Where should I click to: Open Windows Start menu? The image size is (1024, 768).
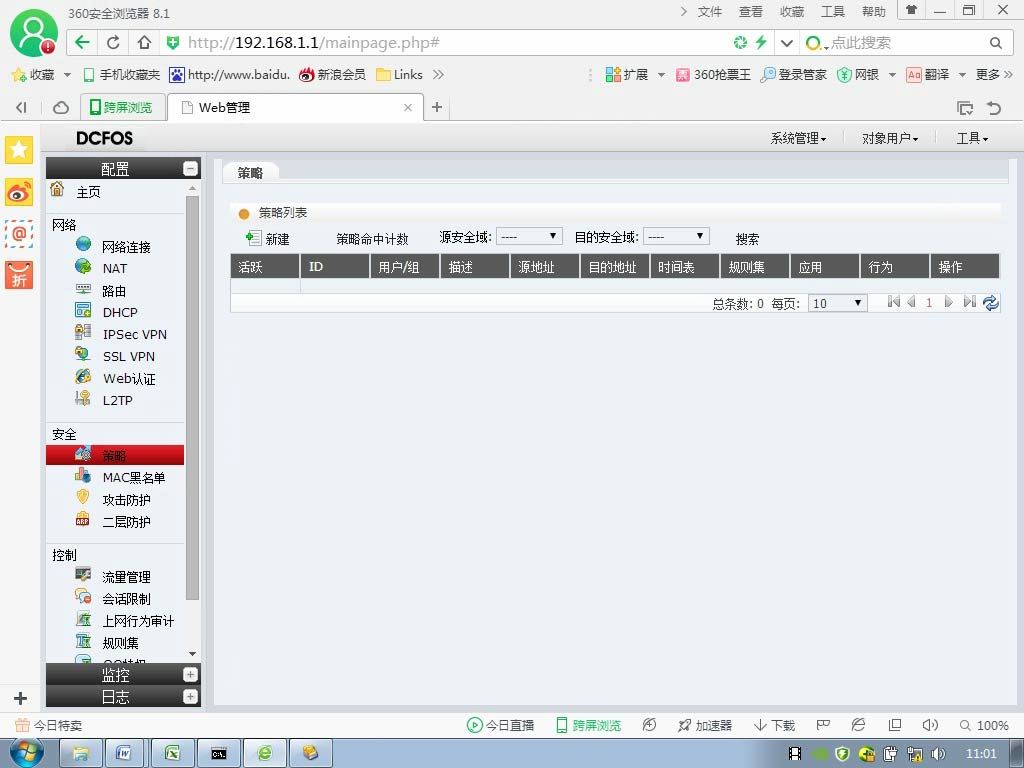[x=27, y=753]
